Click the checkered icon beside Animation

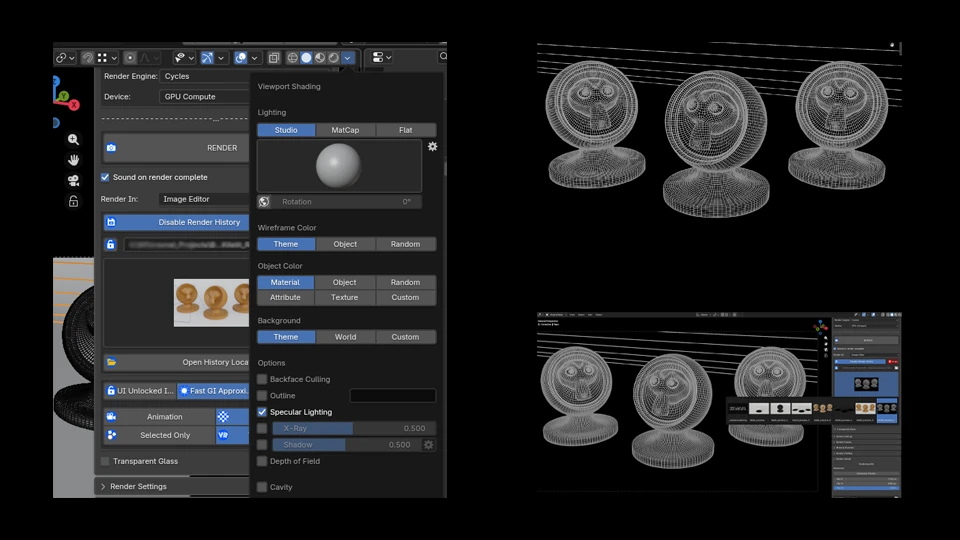224,417
